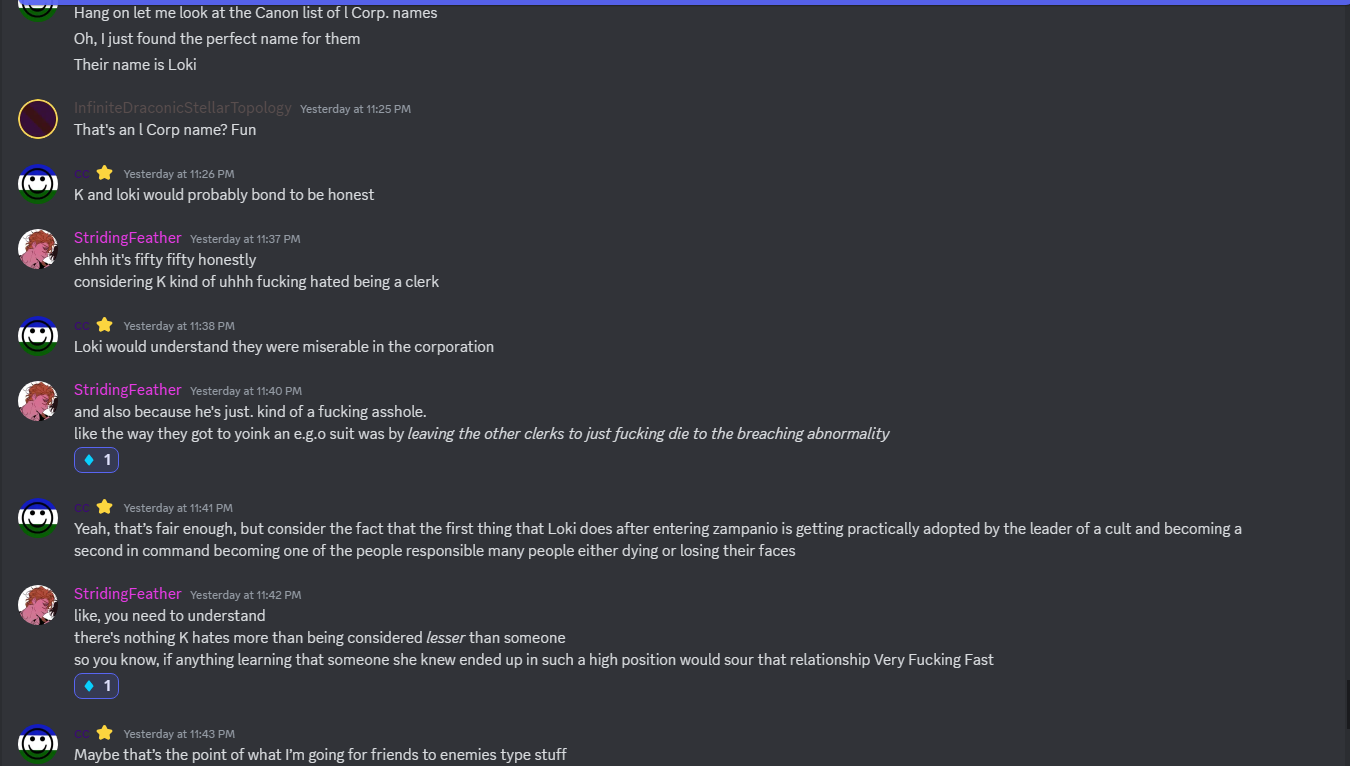Viewport: 1350px width, 766px height.
Task: Click StridingFeather's avatar on the 11:37 PM message
Action: click(x=38, y=249)
